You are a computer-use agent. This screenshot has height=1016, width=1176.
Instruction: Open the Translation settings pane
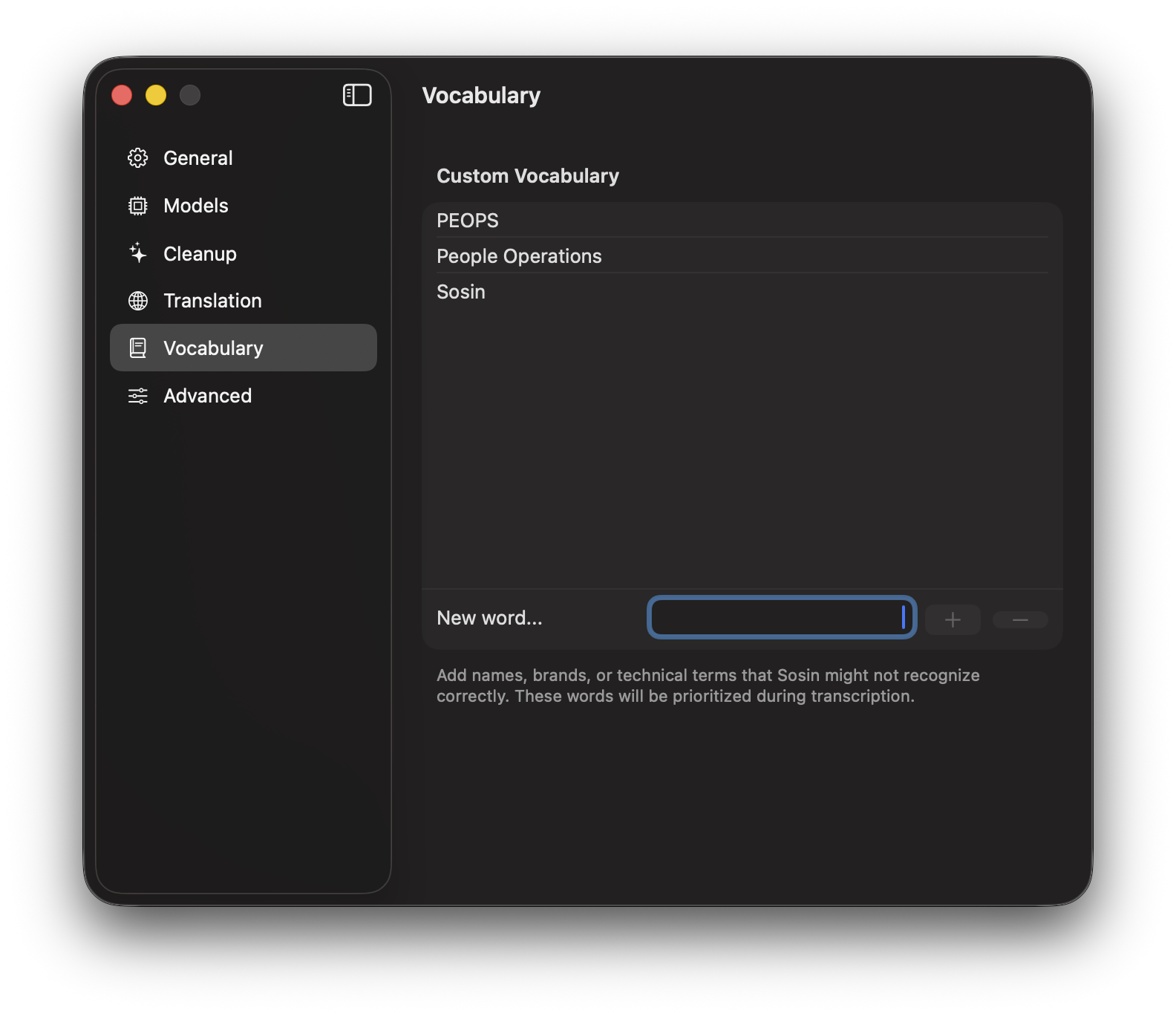pyautogui.click(x=212, y=301)
